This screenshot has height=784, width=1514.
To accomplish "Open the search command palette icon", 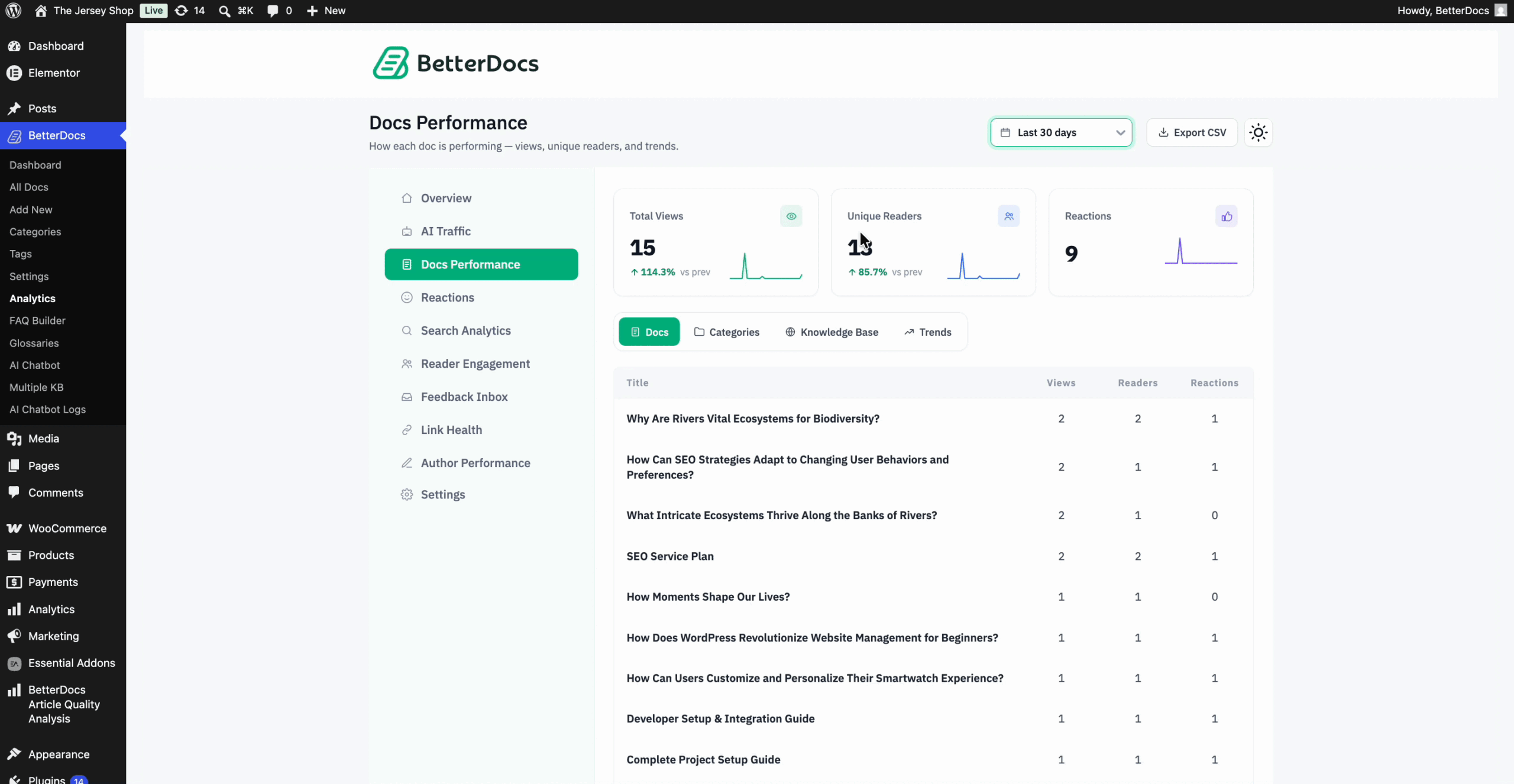I will (x=224, y=11).
